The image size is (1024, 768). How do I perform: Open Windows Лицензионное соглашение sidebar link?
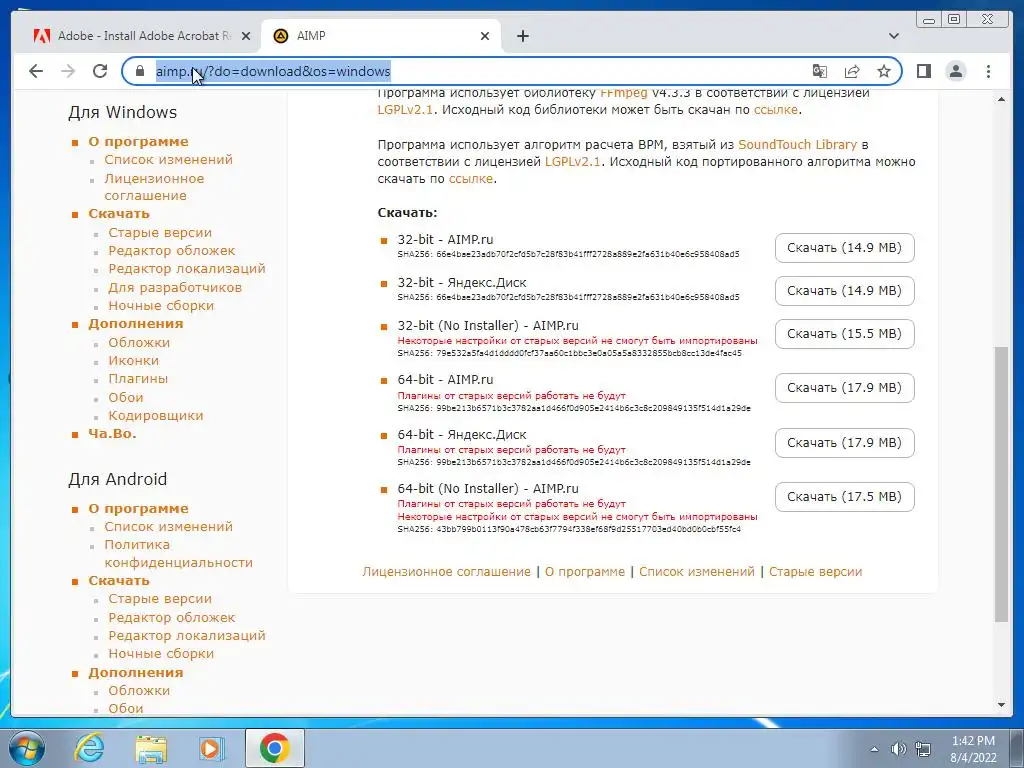click(154, 187)
